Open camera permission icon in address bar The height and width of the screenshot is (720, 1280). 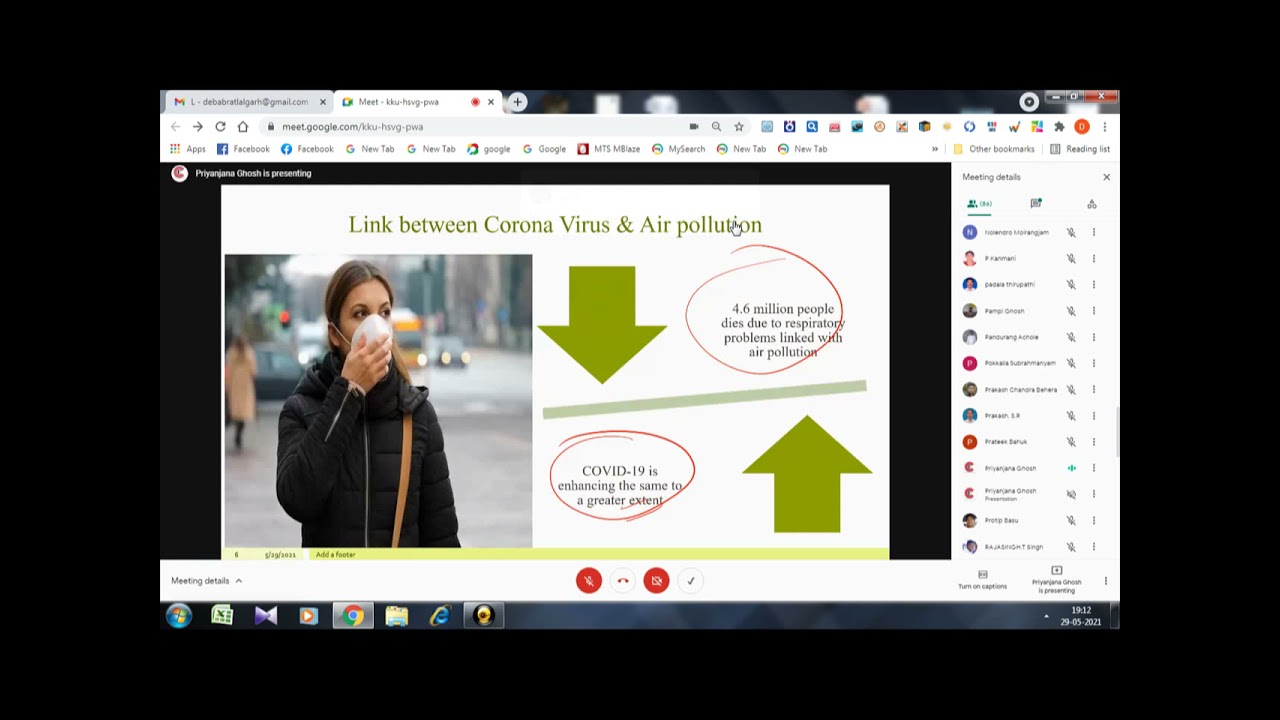coord(694,127)
